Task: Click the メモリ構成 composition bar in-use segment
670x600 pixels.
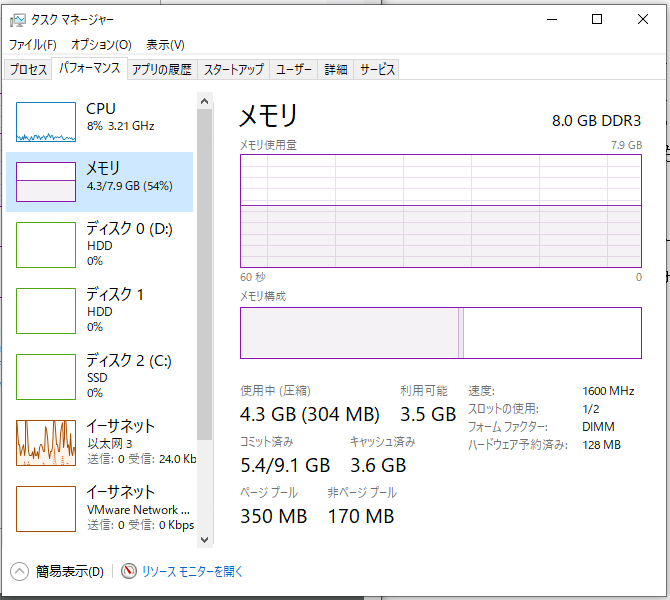Action: point(349,333)
